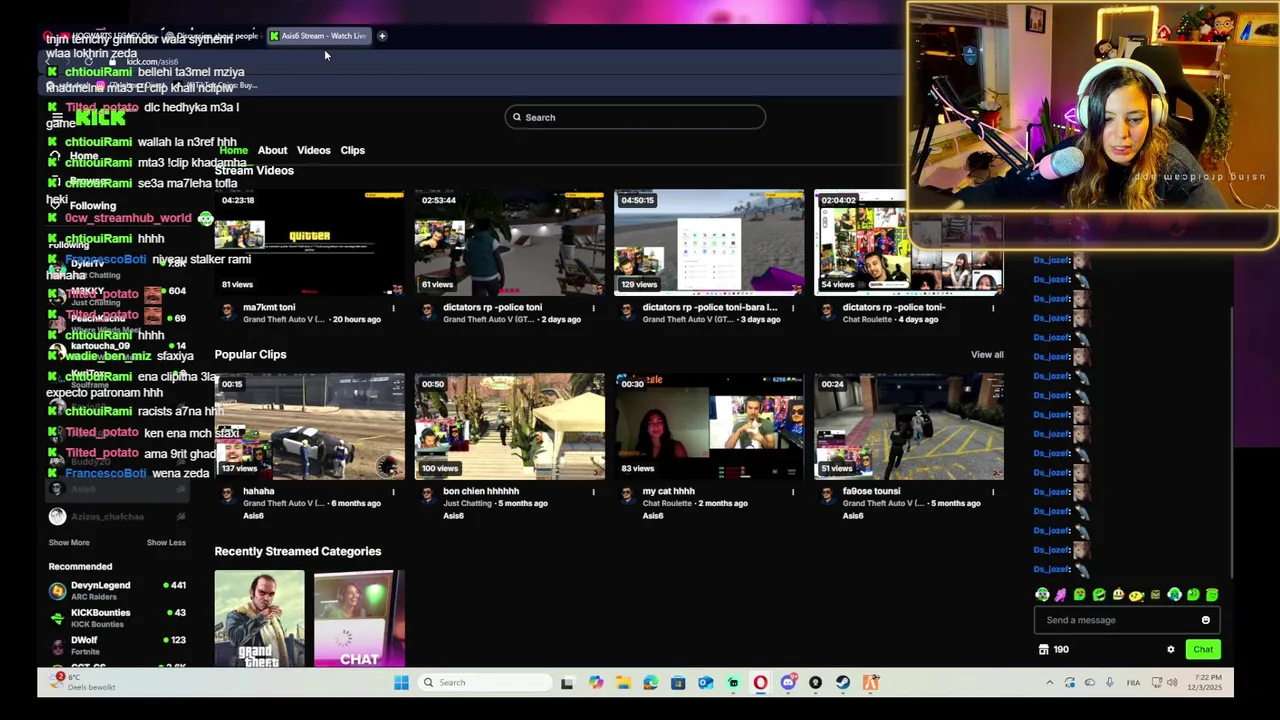The height and width of the screenshot is (720, 1280).
Task: Open Microsoft Edge from the taskbar
Action: tap(651, 683)
